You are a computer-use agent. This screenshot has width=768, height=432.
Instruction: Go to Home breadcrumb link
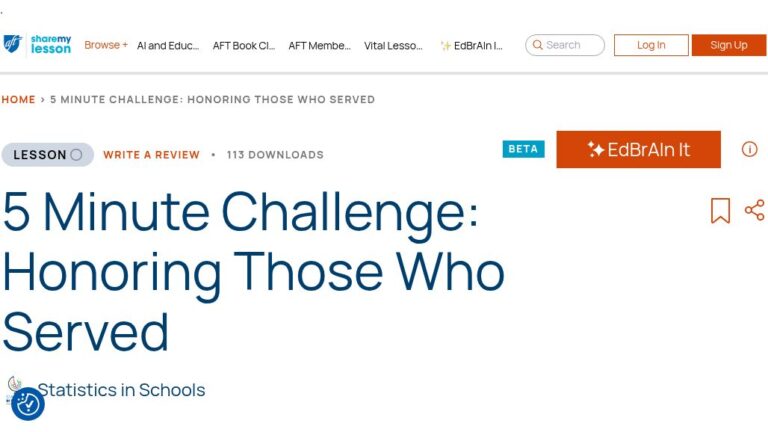coord(18,100)
